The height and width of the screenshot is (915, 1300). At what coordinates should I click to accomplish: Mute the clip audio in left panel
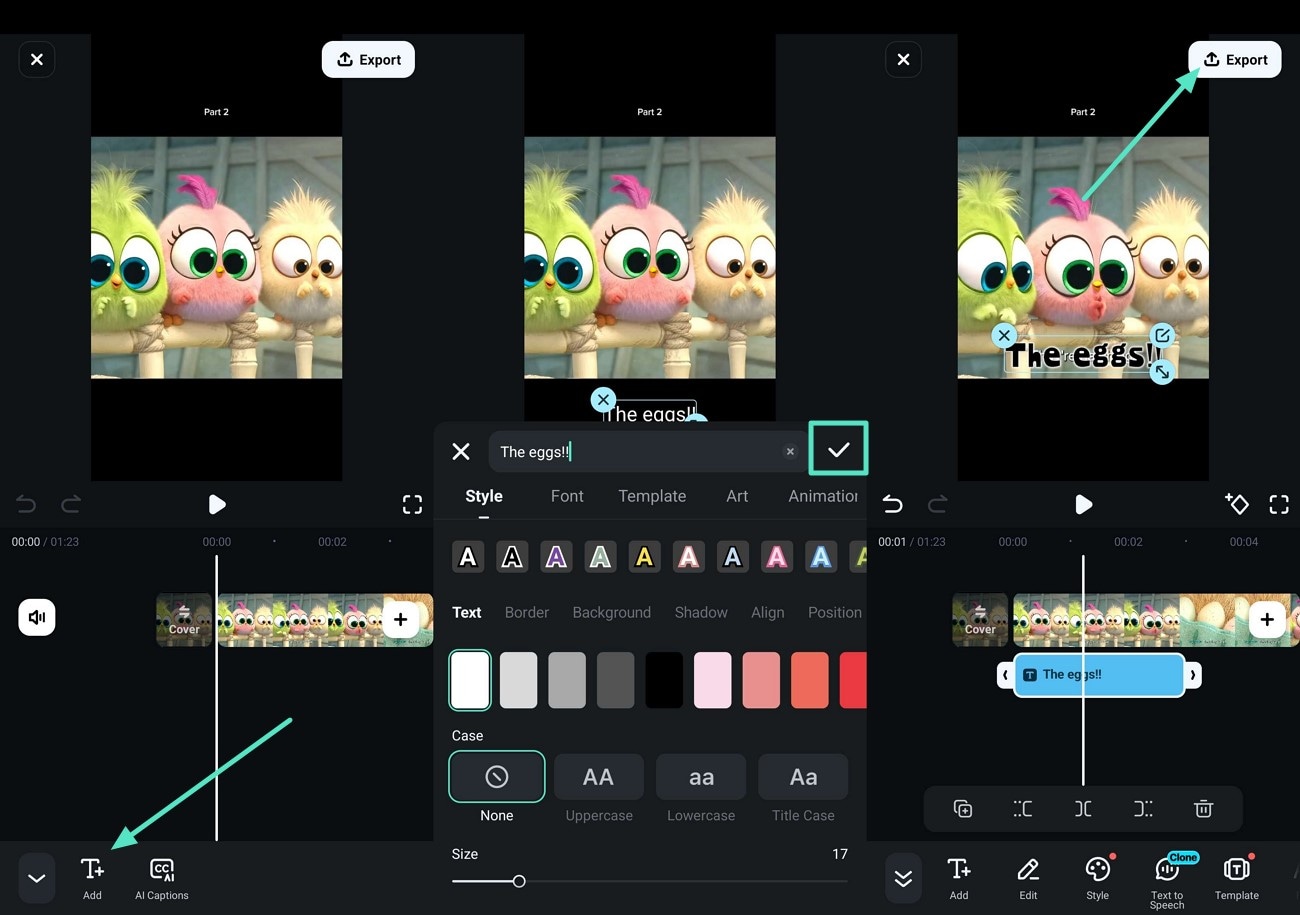[x=37, y=617]
